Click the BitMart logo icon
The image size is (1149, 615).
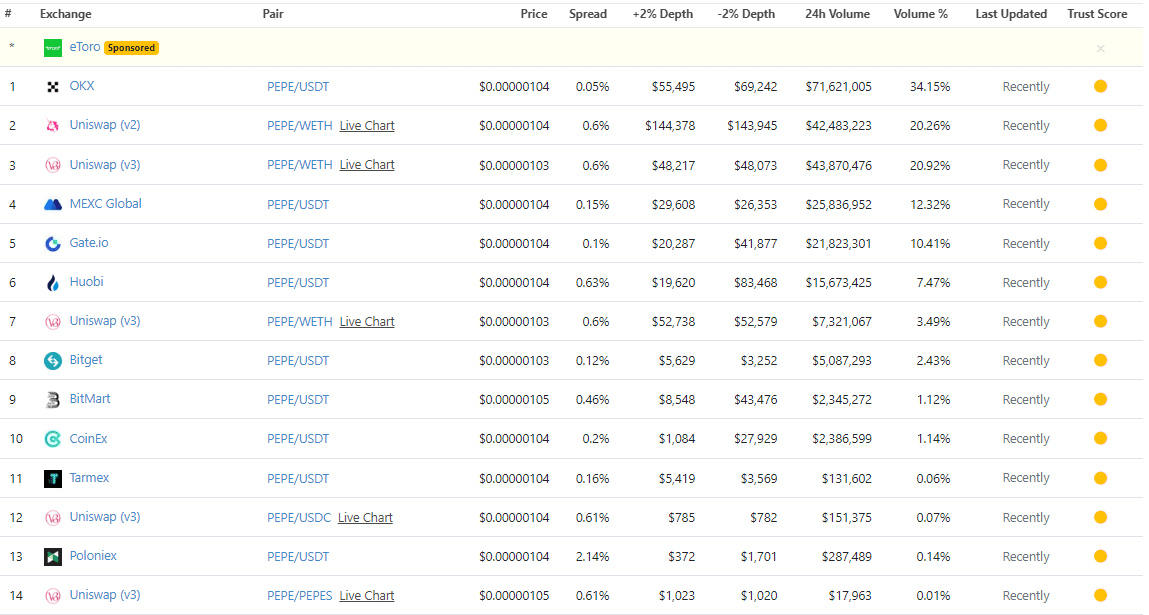pyautogui.click(x=53, y=400)
